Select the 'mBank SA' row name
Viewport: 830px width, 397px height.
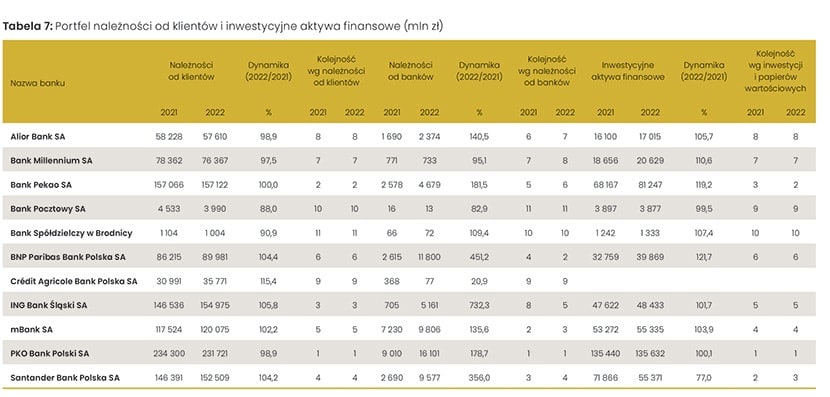(x=31, y=329)
